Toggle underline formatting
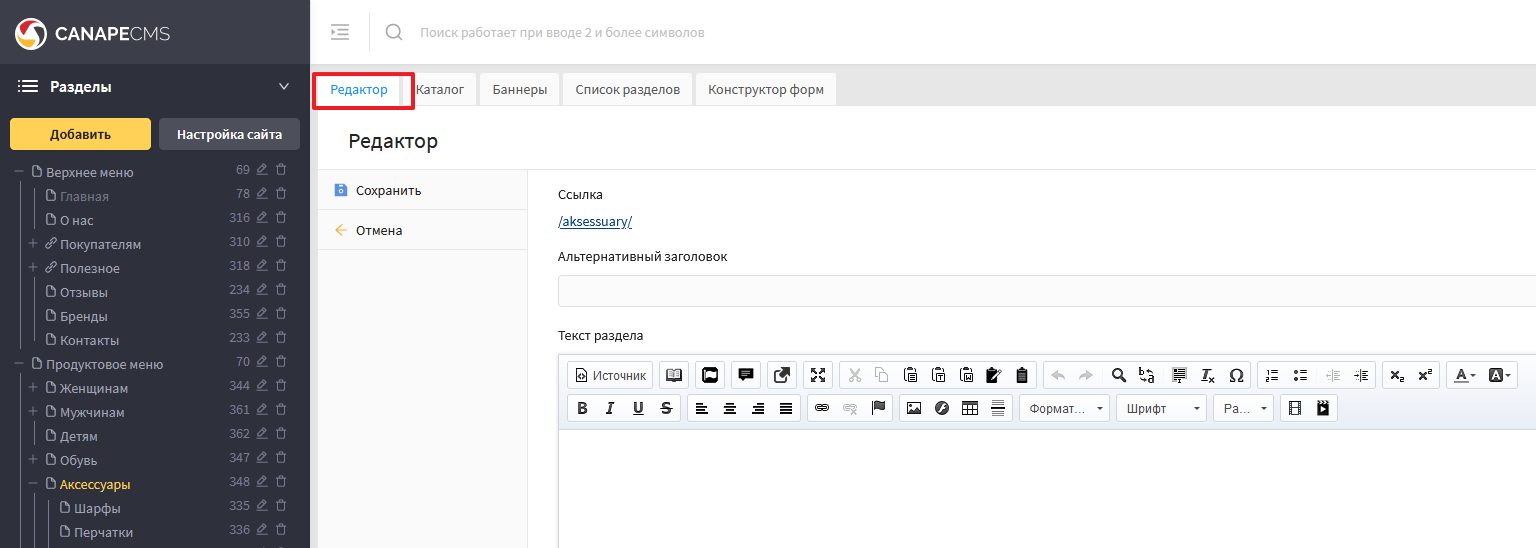Screen dimensions: 1536x548 638,408
